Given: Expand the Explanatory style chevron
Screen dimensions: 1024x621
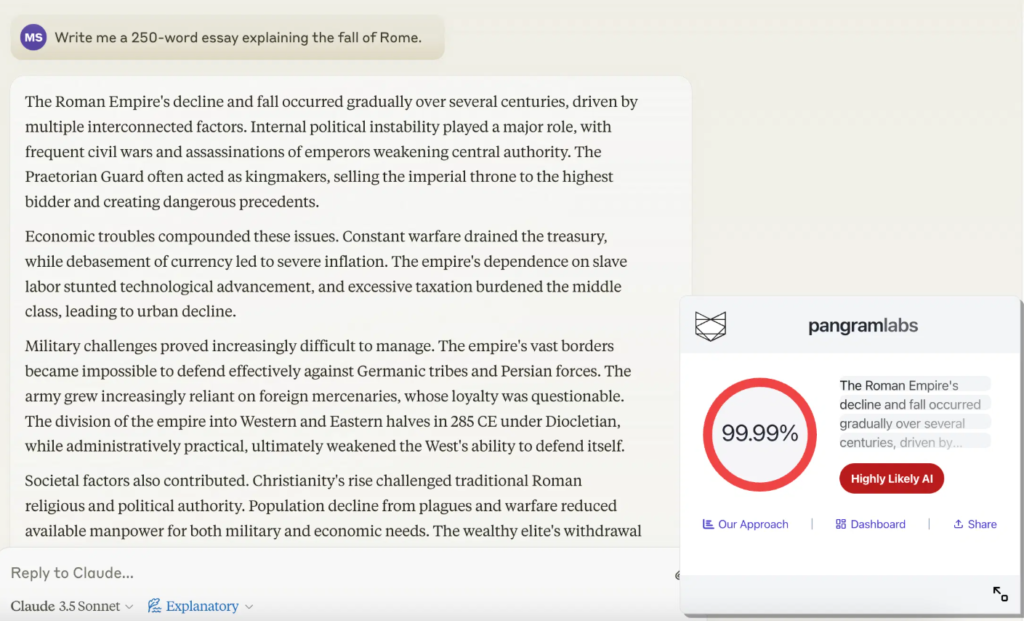Looking at the screenshot, I should pyautogui.click(x=249, y=607).
